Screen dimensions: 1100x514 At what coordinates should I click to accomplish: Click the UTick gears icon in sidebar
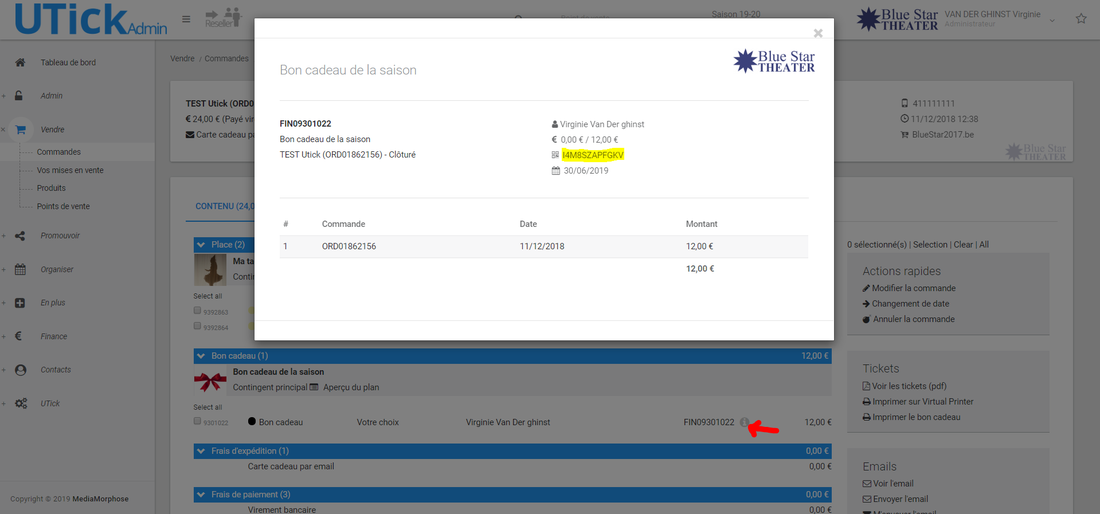point(20,403)
